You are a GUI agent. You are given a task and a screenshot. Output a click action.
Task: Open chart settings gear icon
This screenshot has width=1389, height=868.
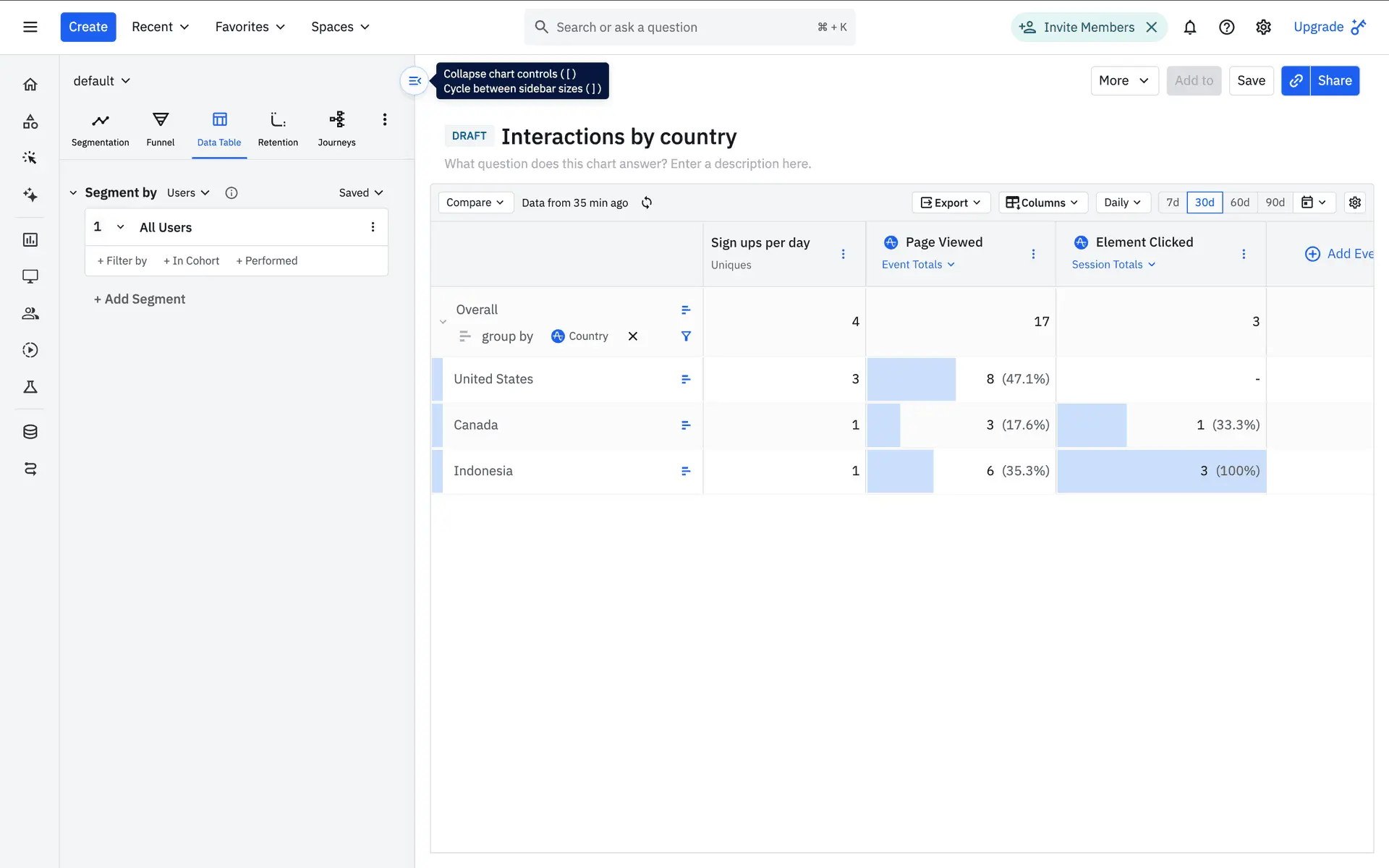1354,203
